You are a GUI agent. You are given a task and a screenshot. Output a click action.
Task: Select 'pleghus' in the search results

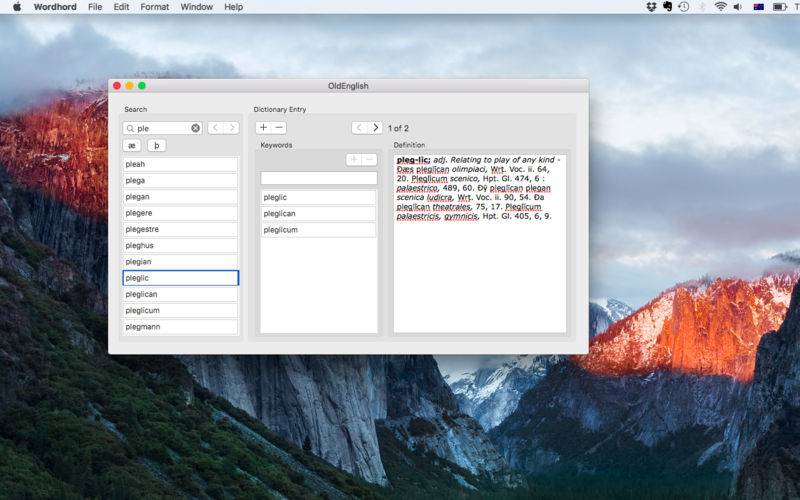click(181, 245)
